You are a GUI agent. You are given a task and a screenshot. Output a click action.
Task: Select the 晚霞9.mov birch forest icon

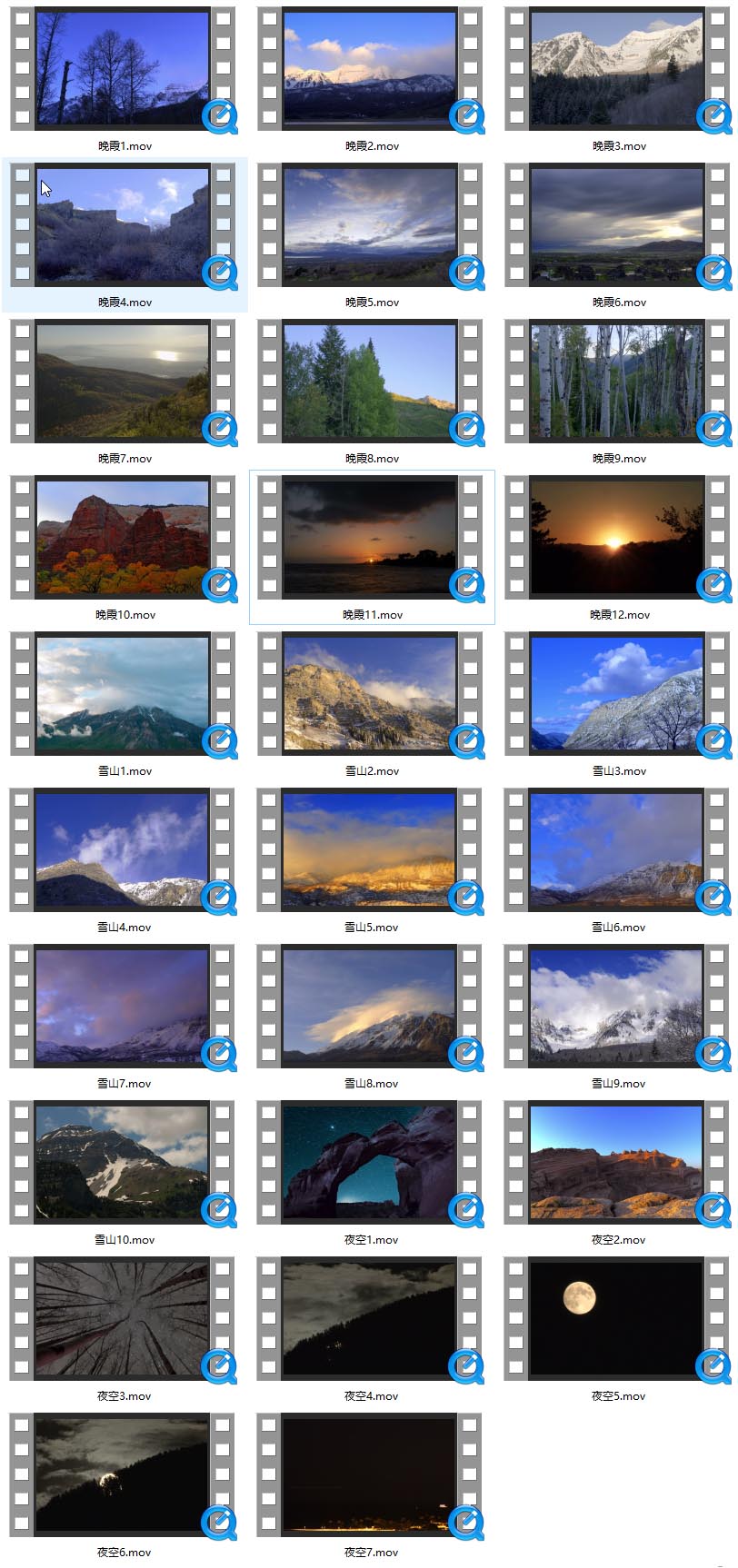click(617, 382)
